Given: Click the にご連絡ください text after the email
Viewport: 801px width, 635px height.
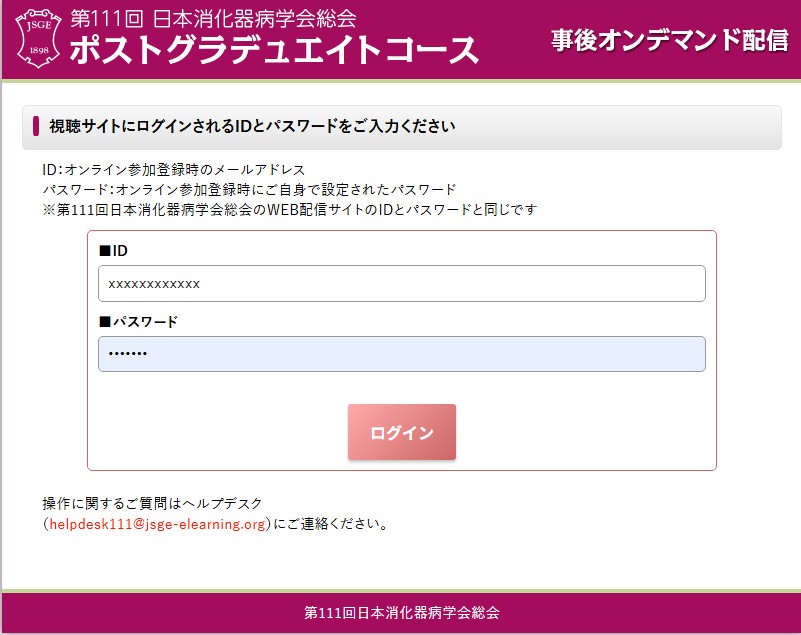Looking at the screenshot, I should tap(331, 524).
